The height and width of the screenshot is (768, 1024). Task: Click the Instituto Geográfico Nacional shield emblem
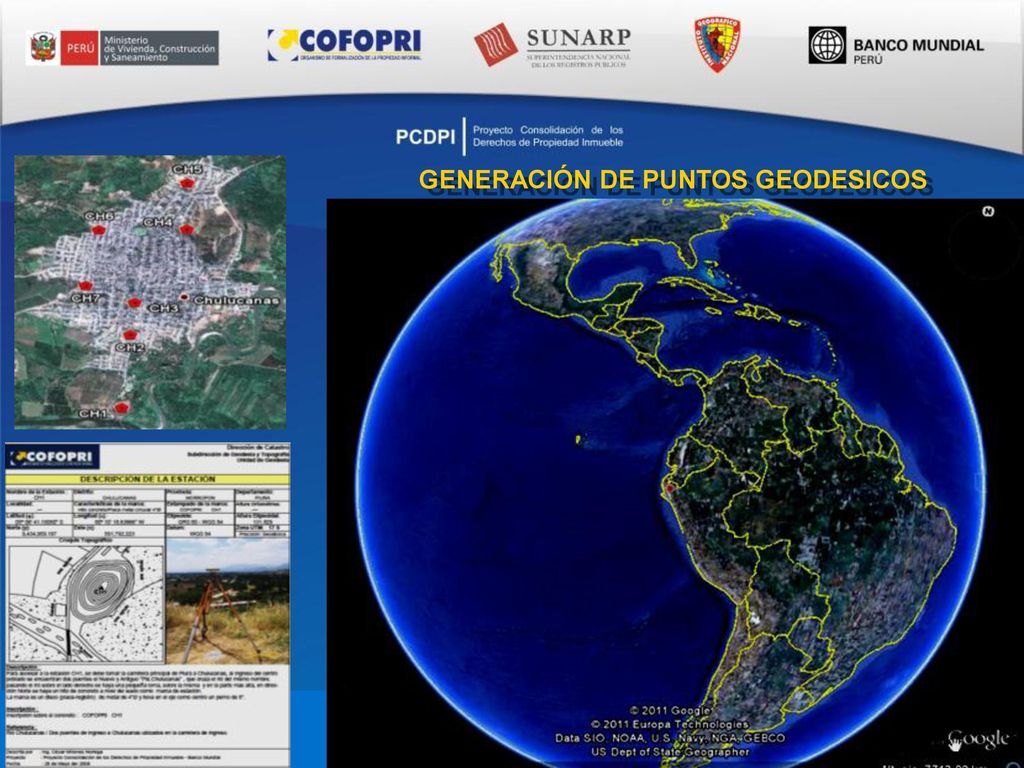[x=717, y=45]
